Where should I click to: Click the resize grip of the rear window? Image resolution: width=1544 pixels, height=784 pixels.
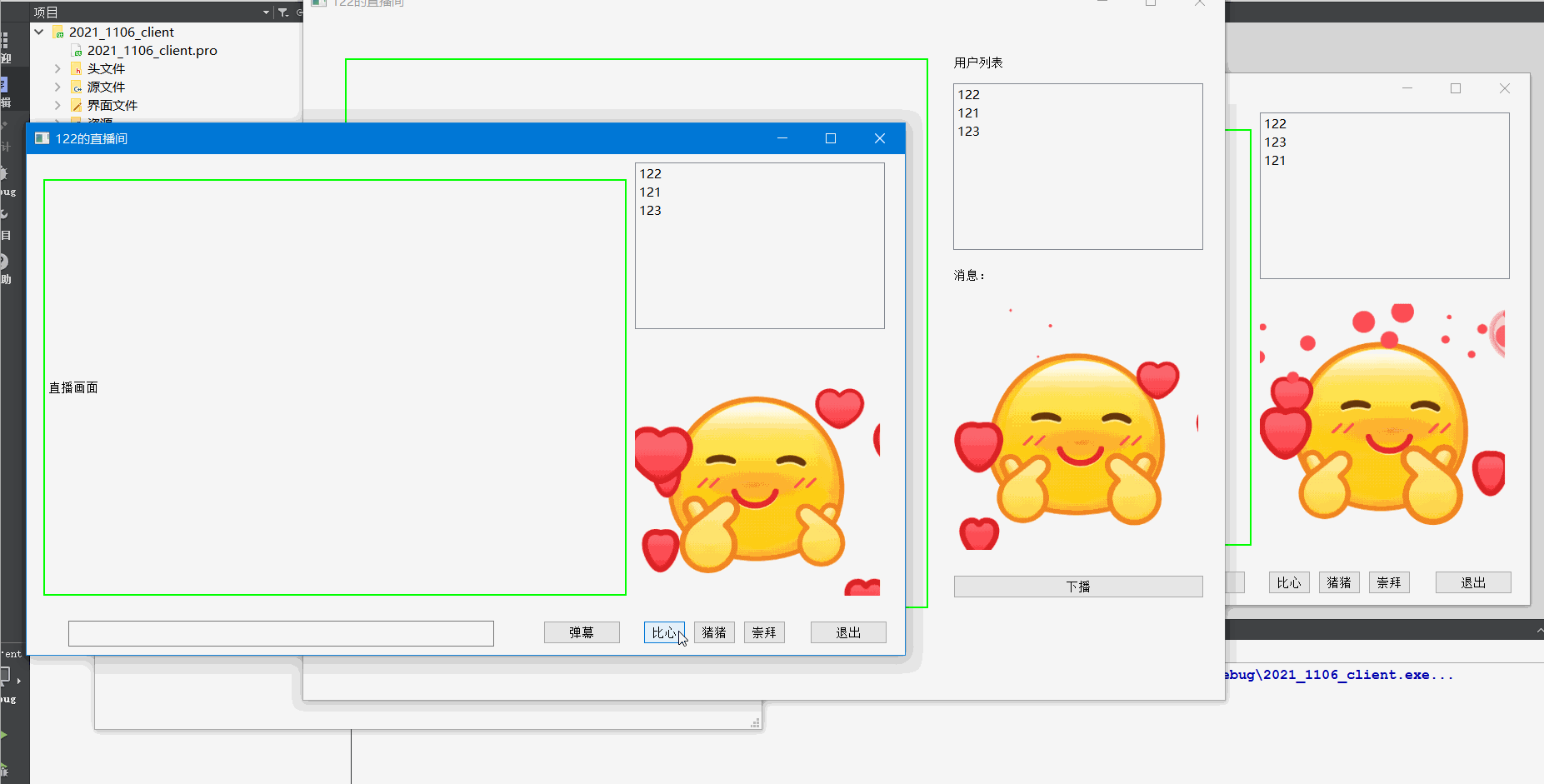(x=755, y=722)
